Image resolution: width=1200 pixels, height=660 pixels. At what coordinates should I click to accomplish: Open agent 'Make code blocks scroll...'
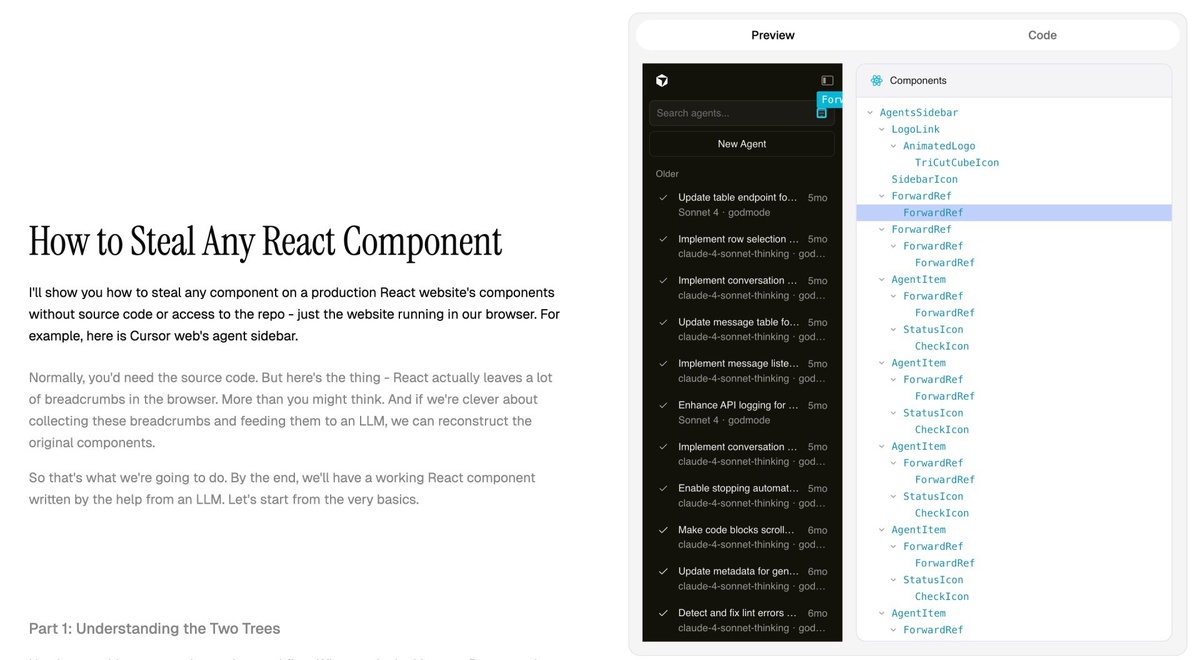tap(742, 537)
